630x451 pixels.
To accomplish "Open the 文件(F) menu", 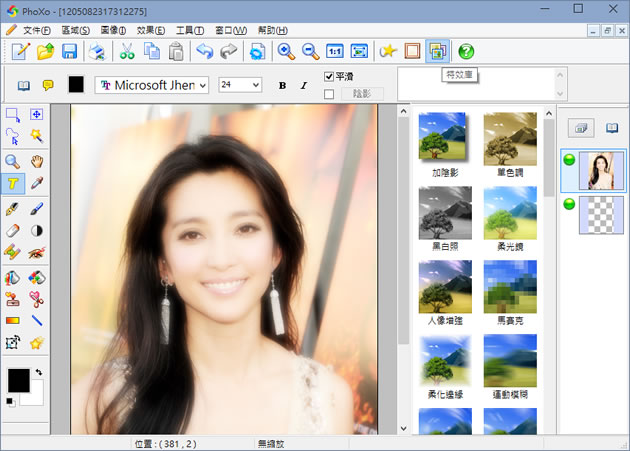I will pos(37,31).
